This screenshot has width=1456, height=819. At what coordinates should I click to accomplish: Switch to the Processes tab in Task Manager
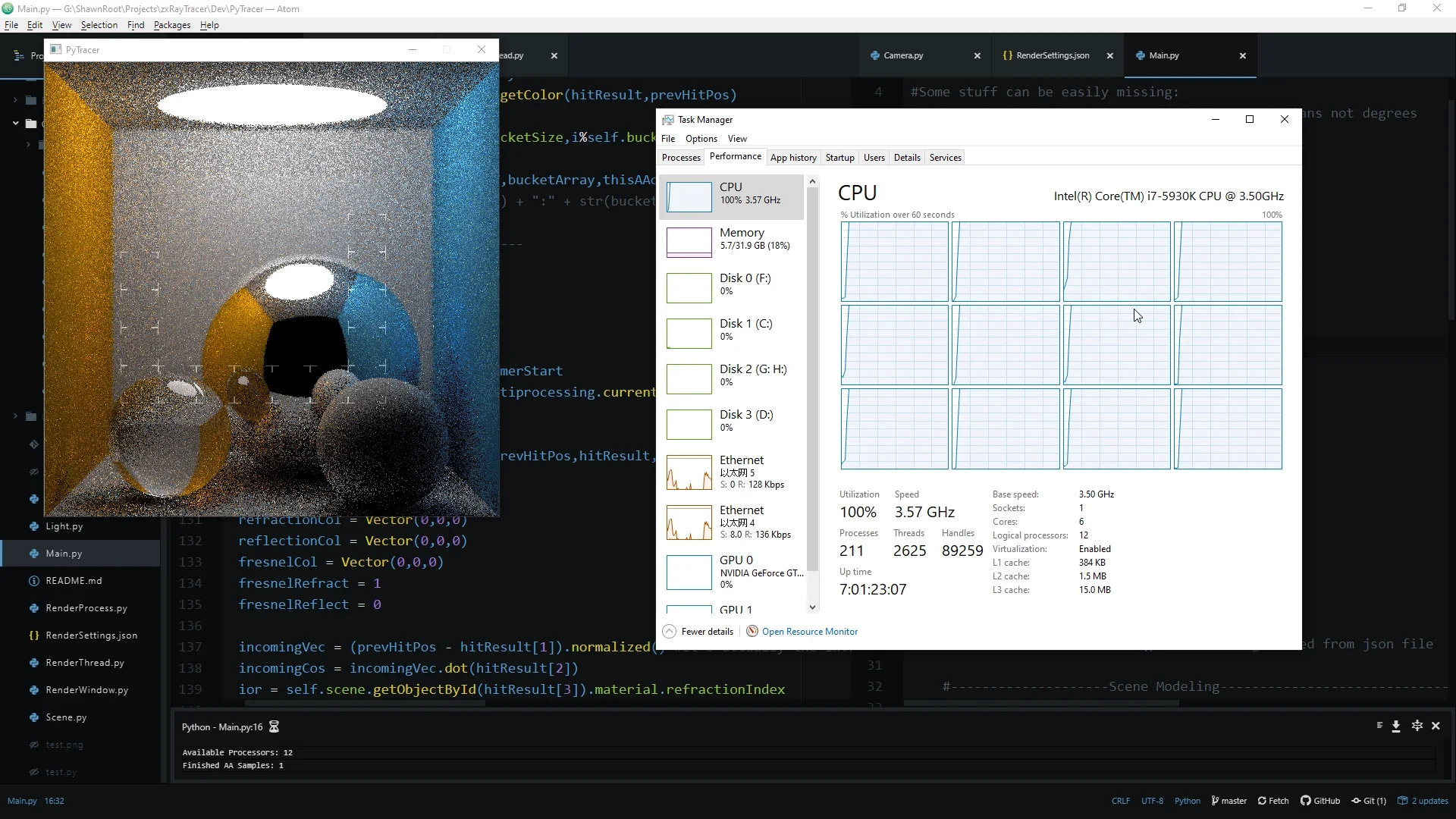point(681,157)
